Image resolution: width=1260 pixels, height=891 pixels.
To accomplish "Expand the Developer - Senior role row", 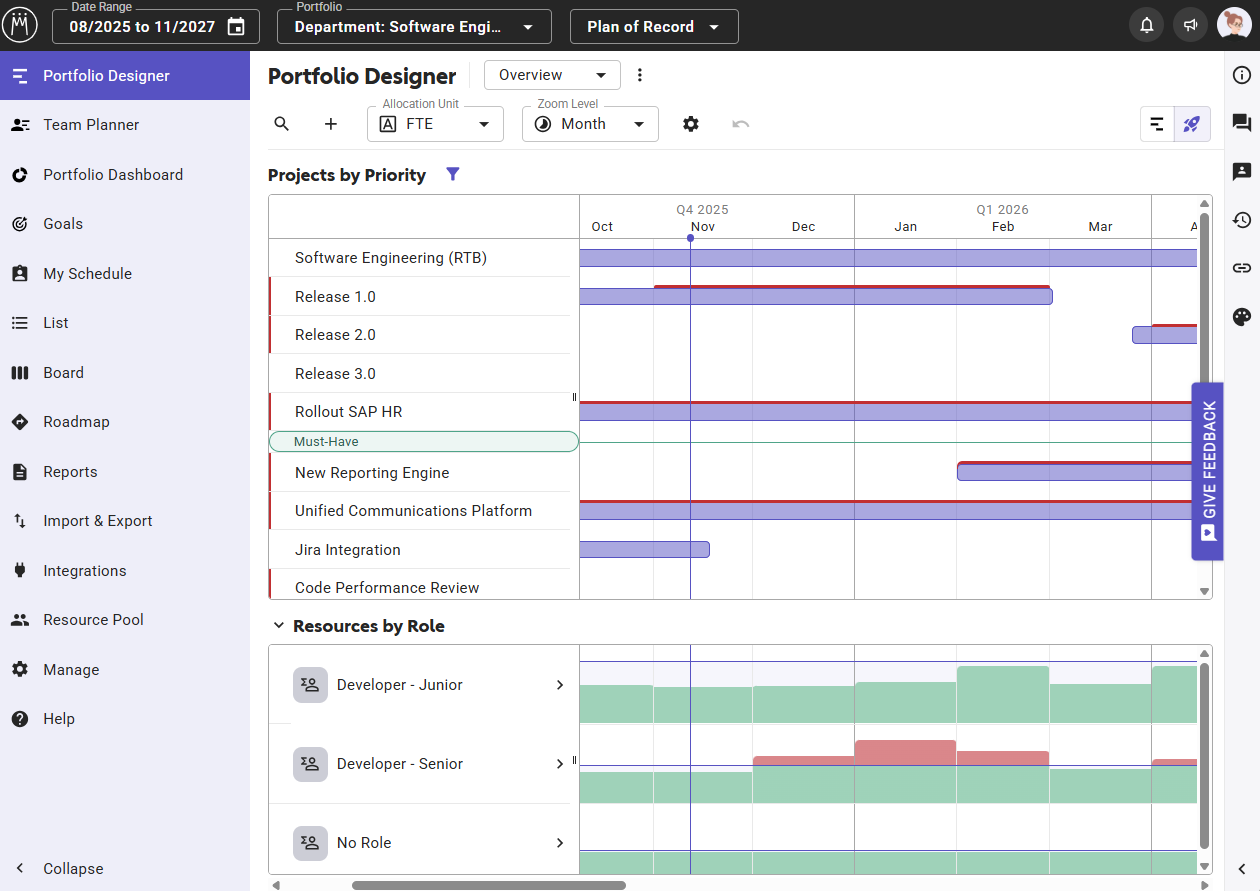I will (x=560, y=764).
